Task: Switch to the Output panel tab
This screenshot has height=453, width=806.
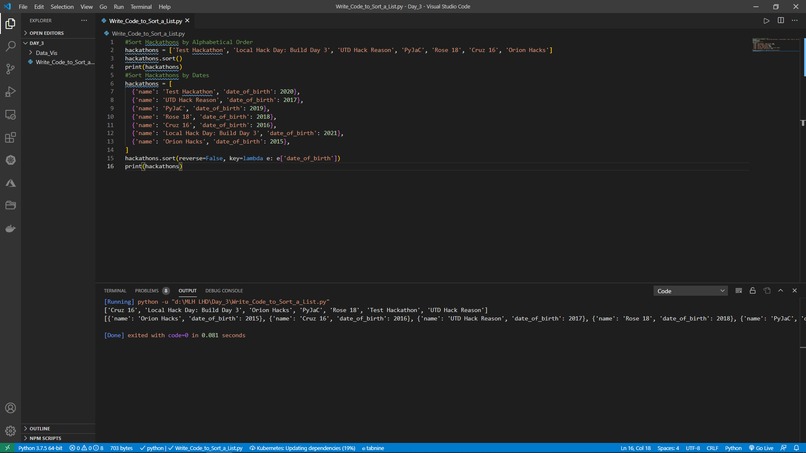Action: click(187, 291)
